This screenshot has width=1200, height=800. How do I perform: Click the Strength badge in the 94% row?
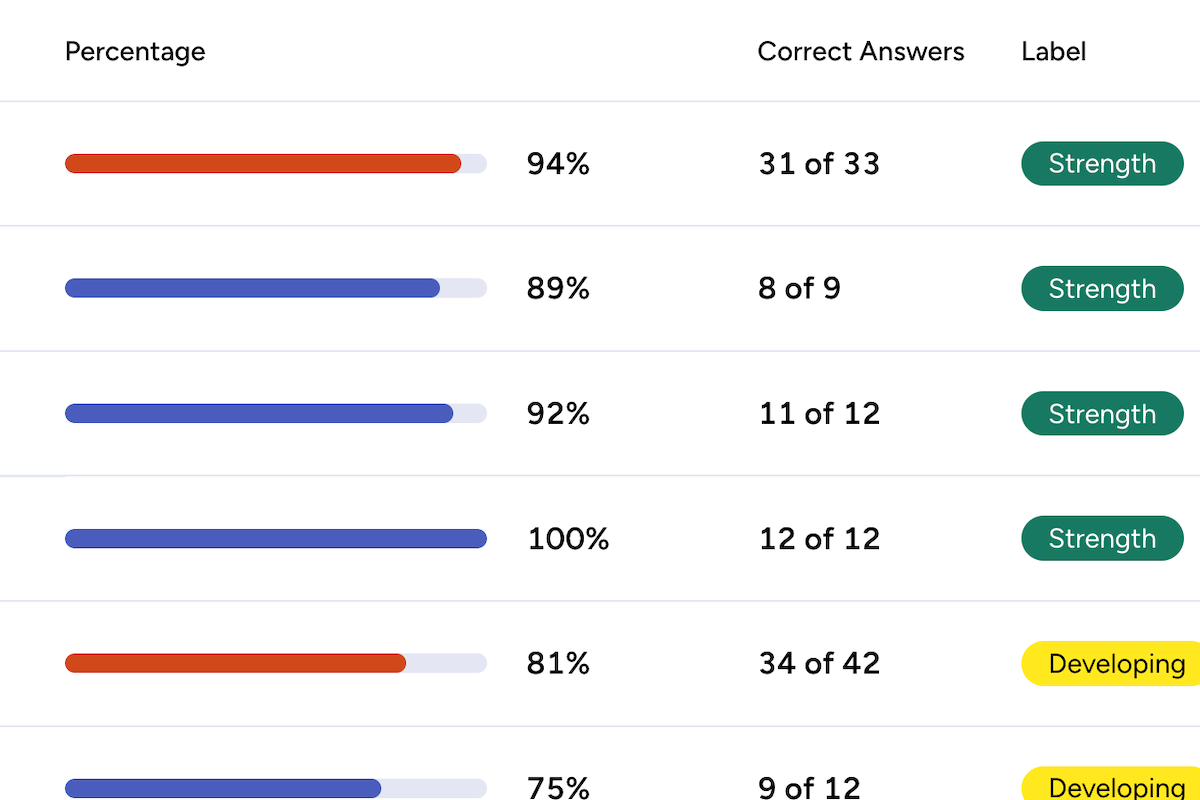1102,164
